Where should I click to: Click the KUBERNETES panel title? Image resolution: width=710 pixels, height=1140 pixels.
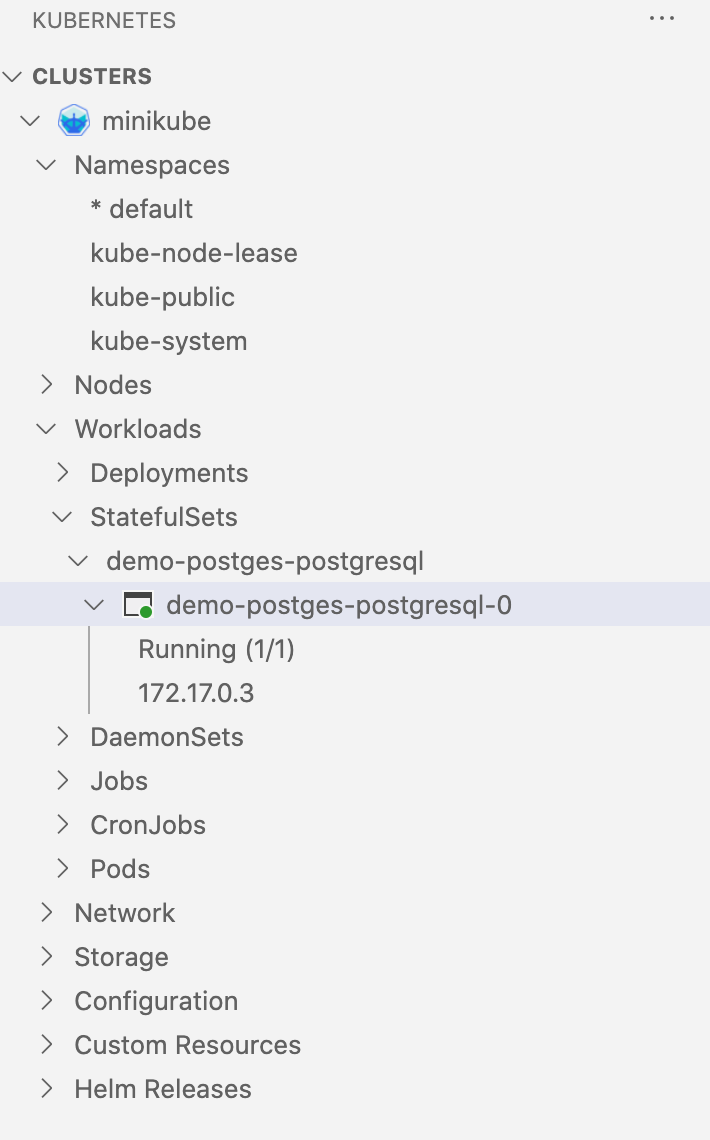104,20
